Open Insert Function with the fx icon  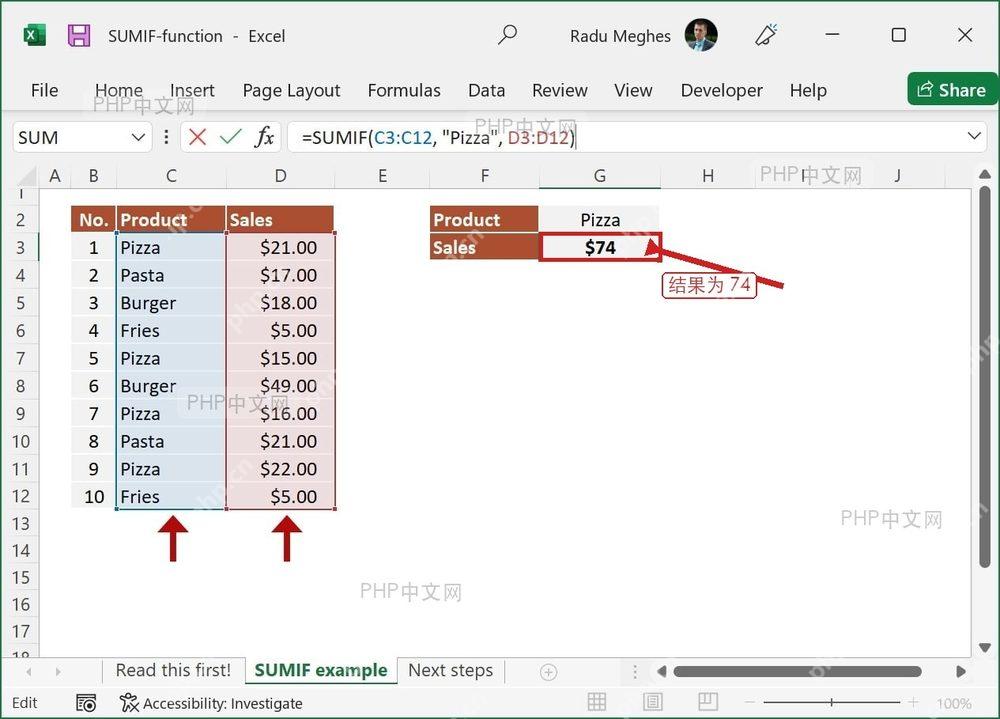coord(264,137)
